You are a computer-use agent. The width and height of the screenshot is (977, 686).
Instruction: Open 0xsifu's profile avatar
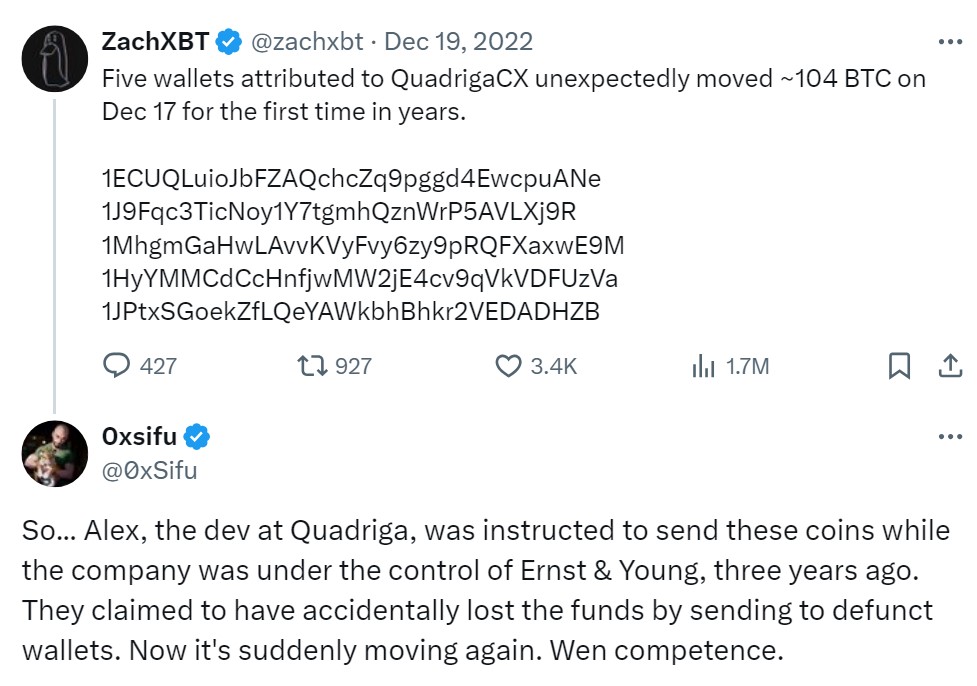(x=55, y=454)
